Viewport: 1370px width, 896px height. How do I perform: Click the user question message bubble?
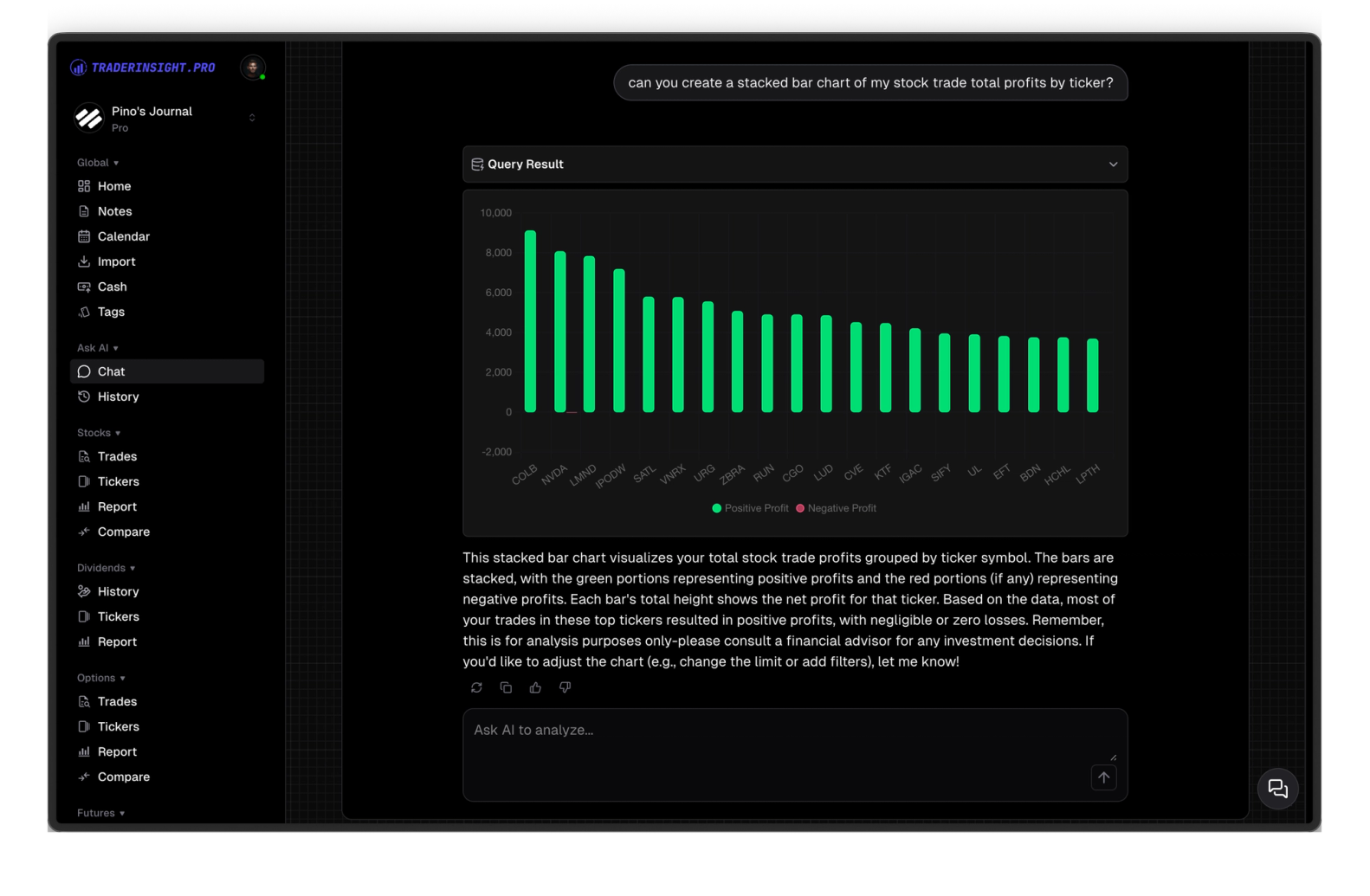870,83
